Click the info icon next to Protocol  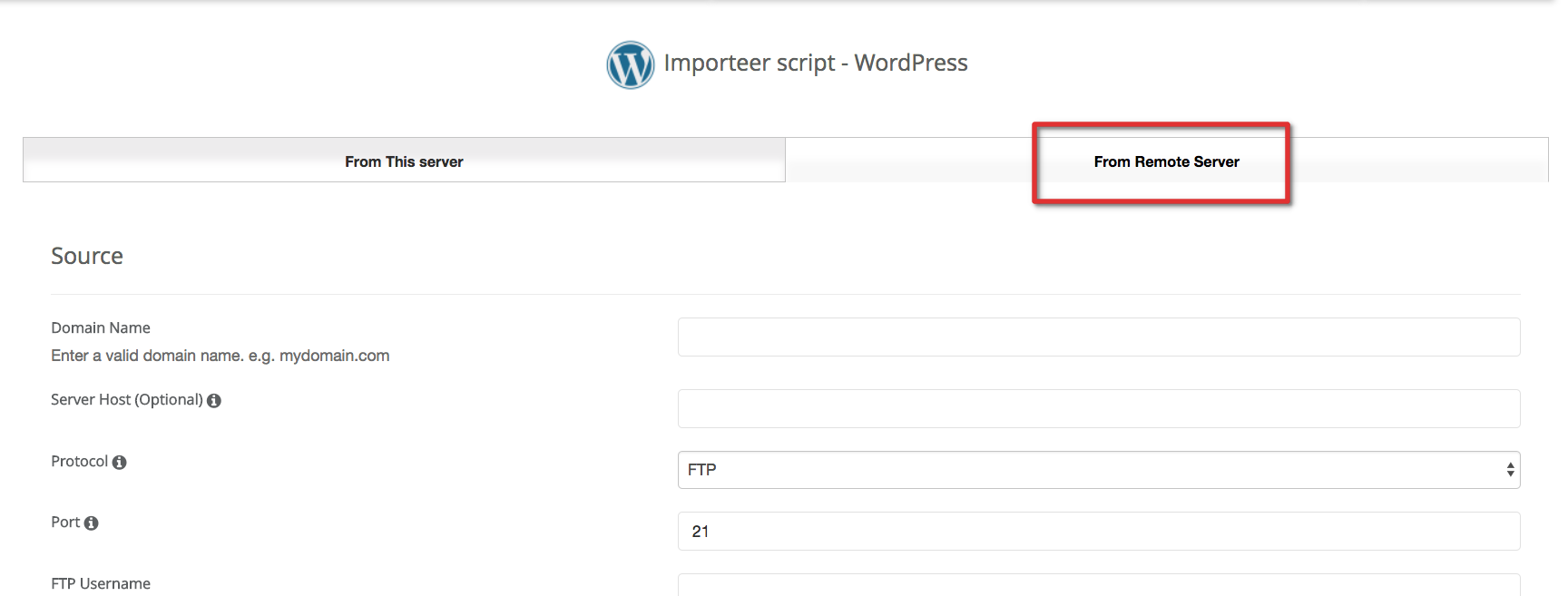pos(119,463)
